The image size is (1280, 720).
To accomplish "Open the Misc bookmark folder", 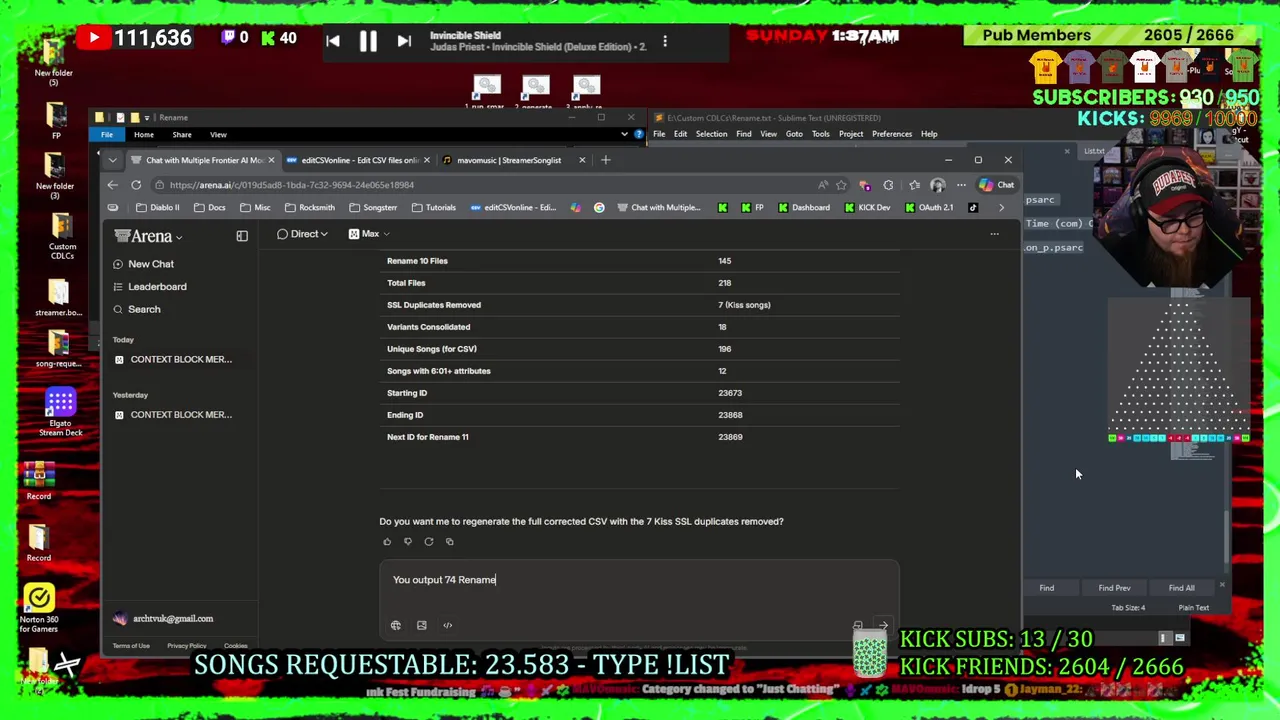I will tap(255, 208).
